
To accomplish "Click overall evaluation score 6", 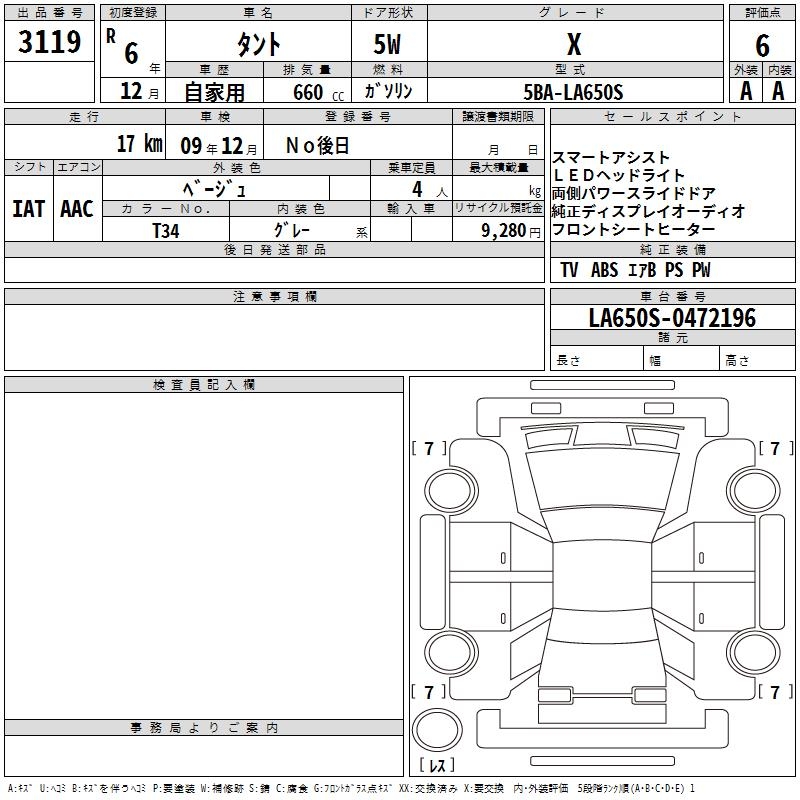I will tap(762, 45).
